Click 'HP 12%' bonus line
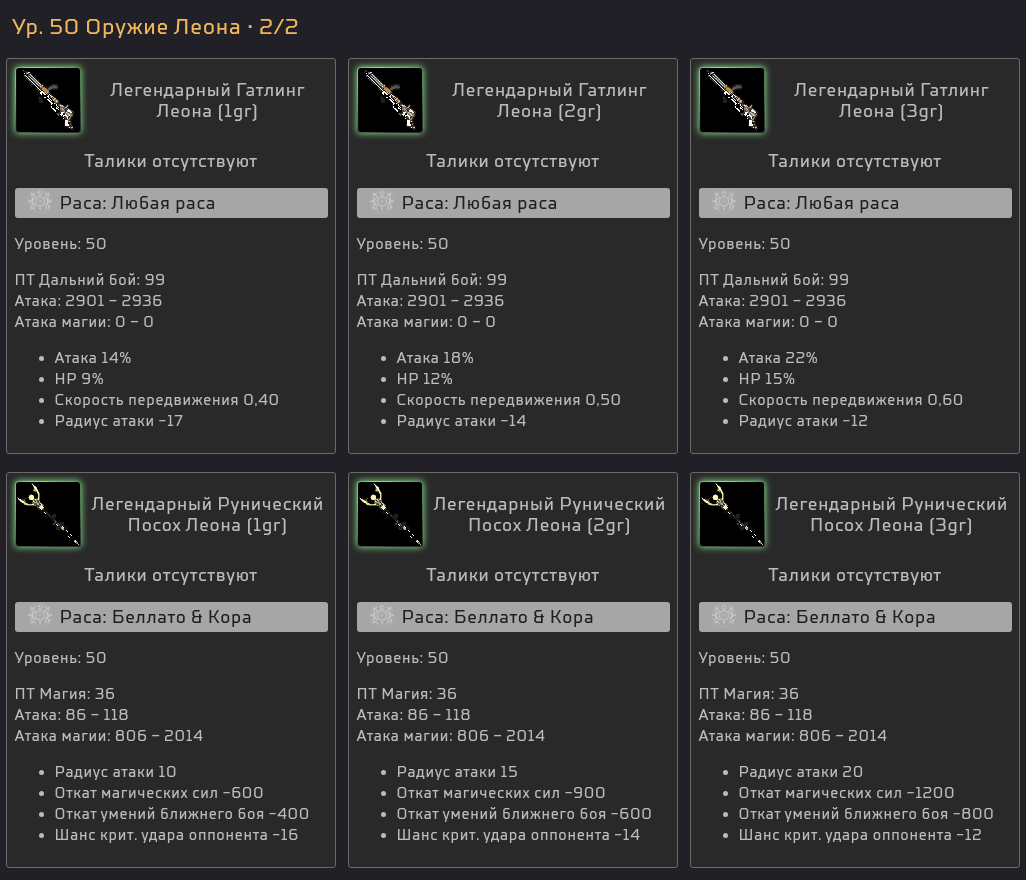Viewport: 1026px width, 880px height. [x=424, y=379]
